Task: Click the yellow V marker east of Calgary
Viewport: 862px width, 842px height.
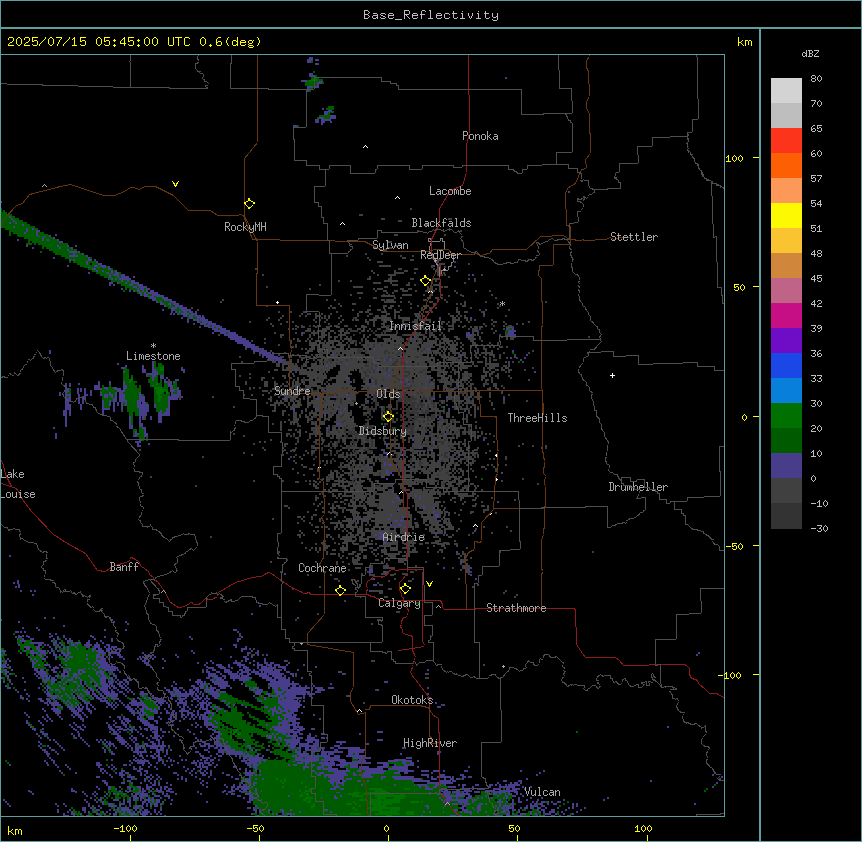Action: click(x=429, y=584)
